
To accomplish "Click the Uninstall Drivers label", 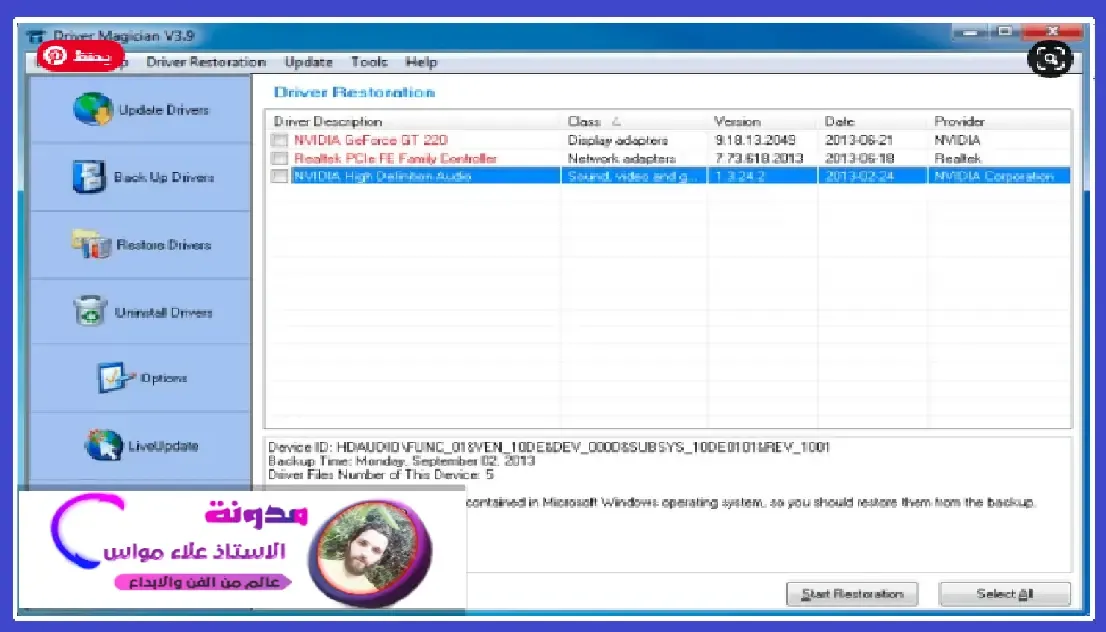I will [164, 312].
